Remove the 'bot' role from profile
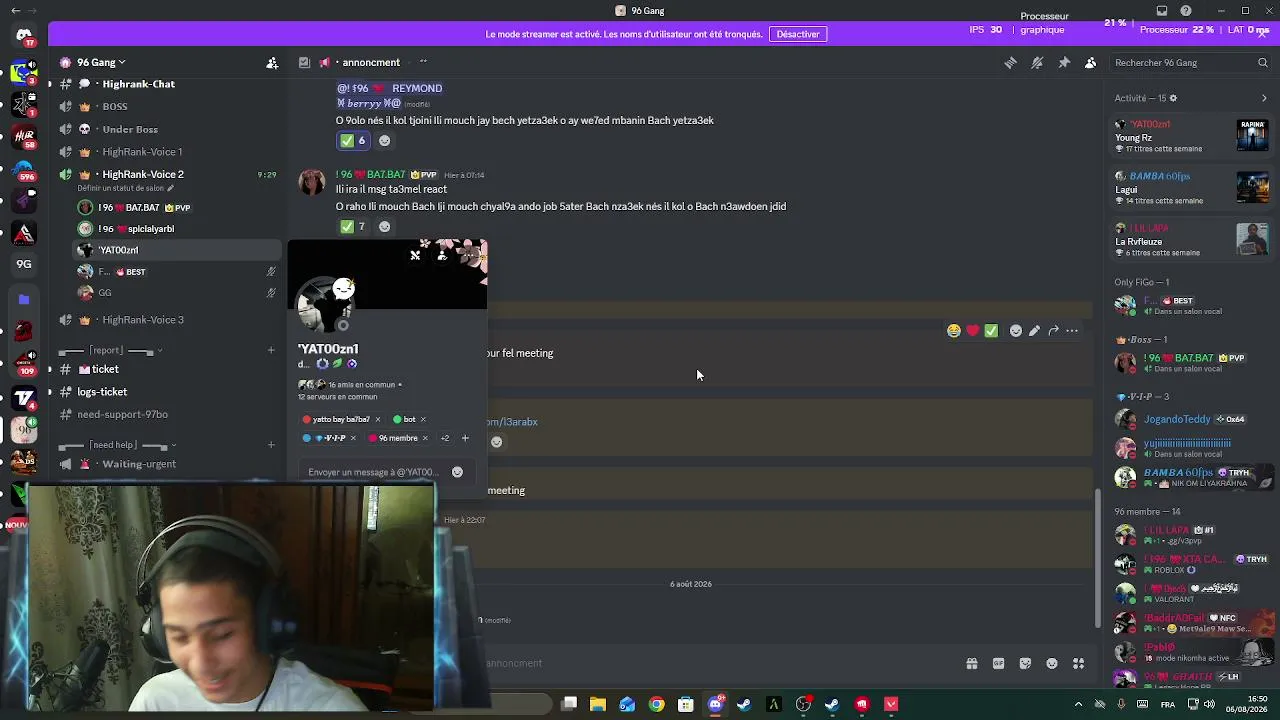Image resolution: width=1280 pixels, height=720 pixels. click(423, 419)
